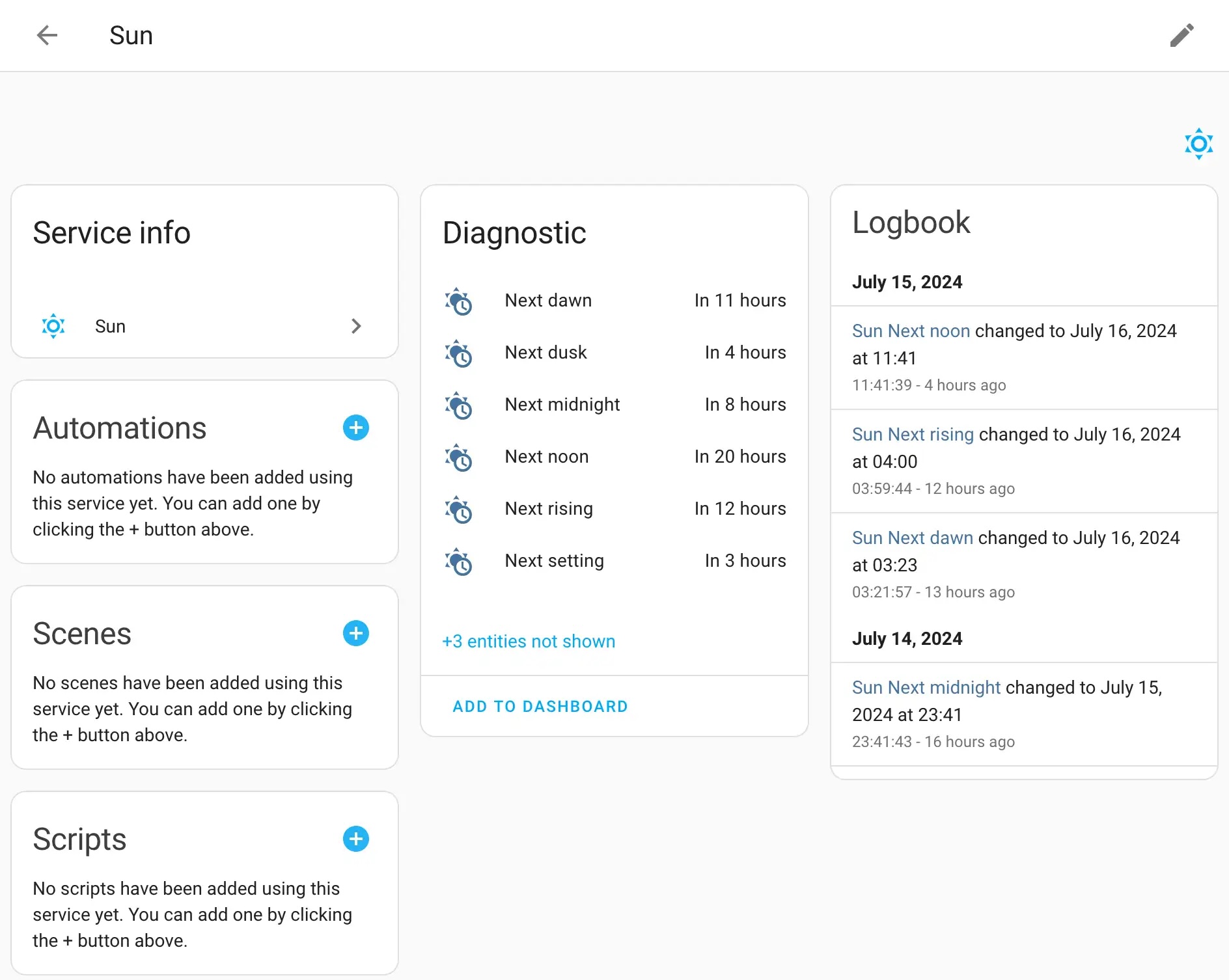
Task: Open the Next dawn entity row
Action: (x=614, y=301)
